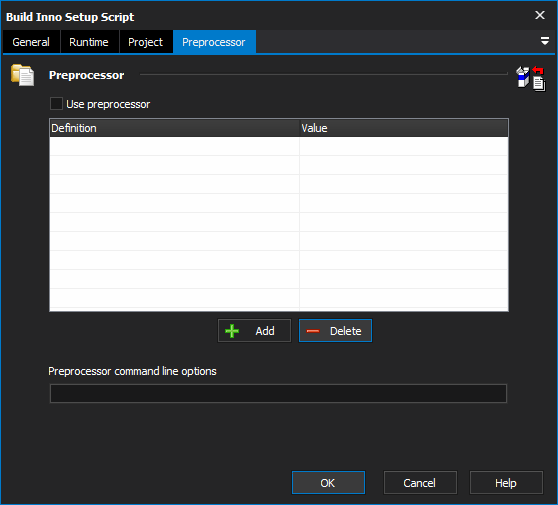The image size is (558, 505).
Task: Go to the Project tab
Action: [146, 42]
